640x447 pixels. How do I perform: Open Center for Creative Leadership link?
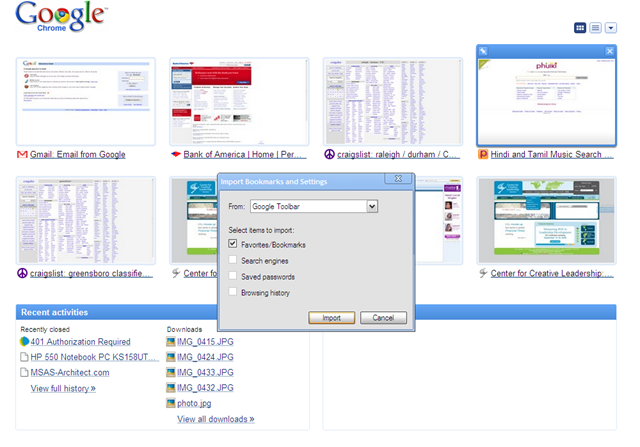tap(552, 273)
